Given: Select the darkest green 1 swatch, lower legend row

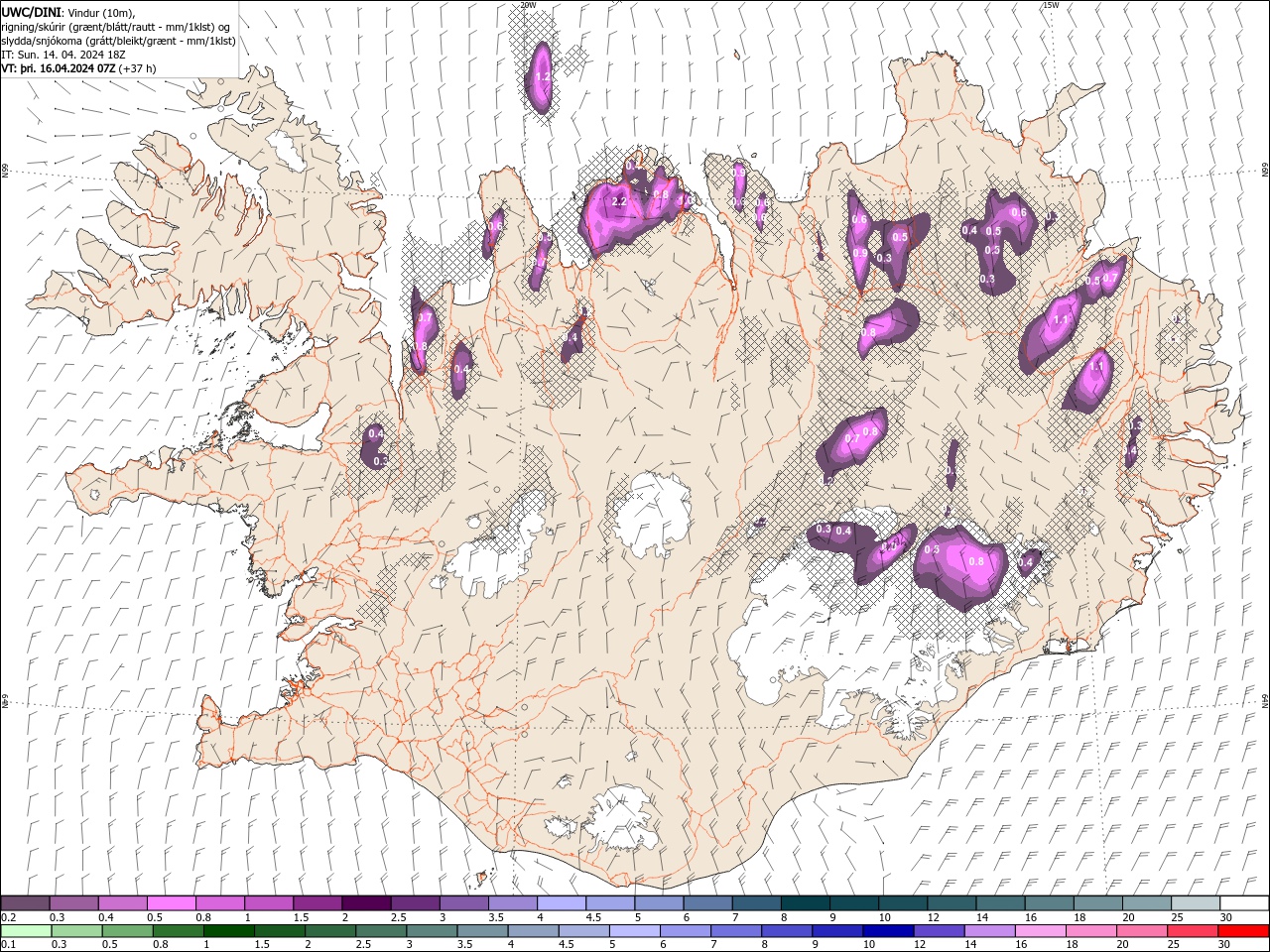Looking at the screenshot, I should pyautogui.click(x=228, y=931).
